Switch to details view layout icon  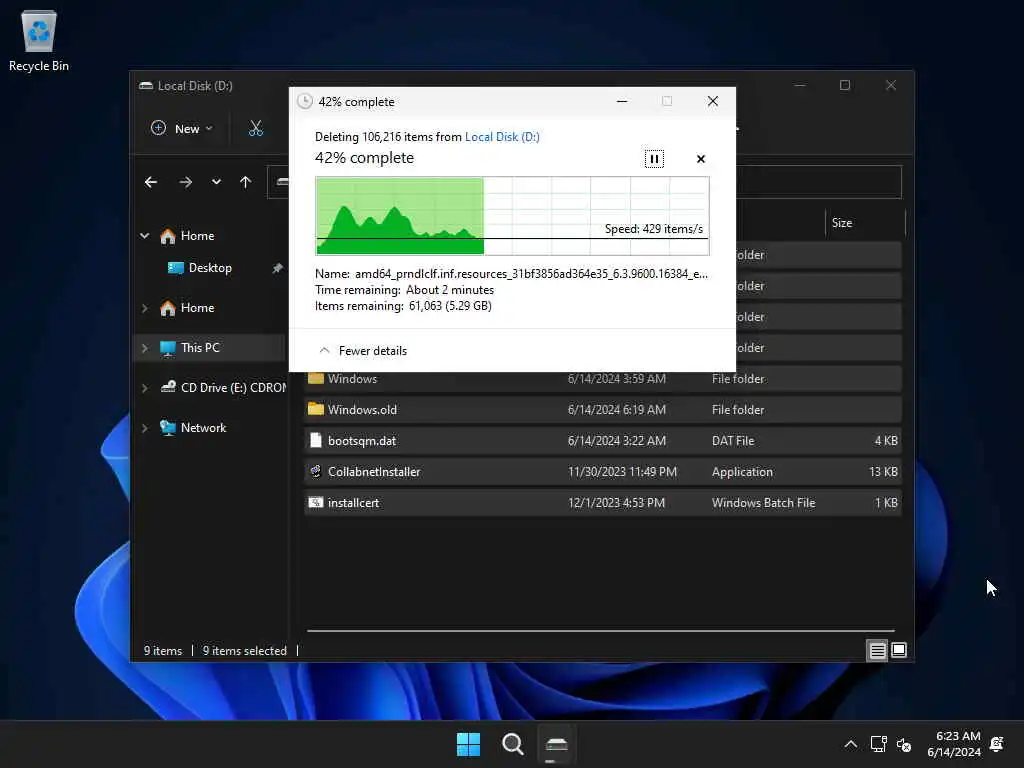877,650
